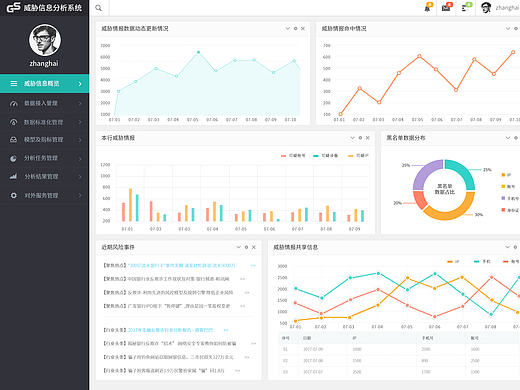Toggle the orange legend series in the 本行威胁情报 bar chart
Image resolution: width=520 pixels, height=390 pixels.
[358, 156]
